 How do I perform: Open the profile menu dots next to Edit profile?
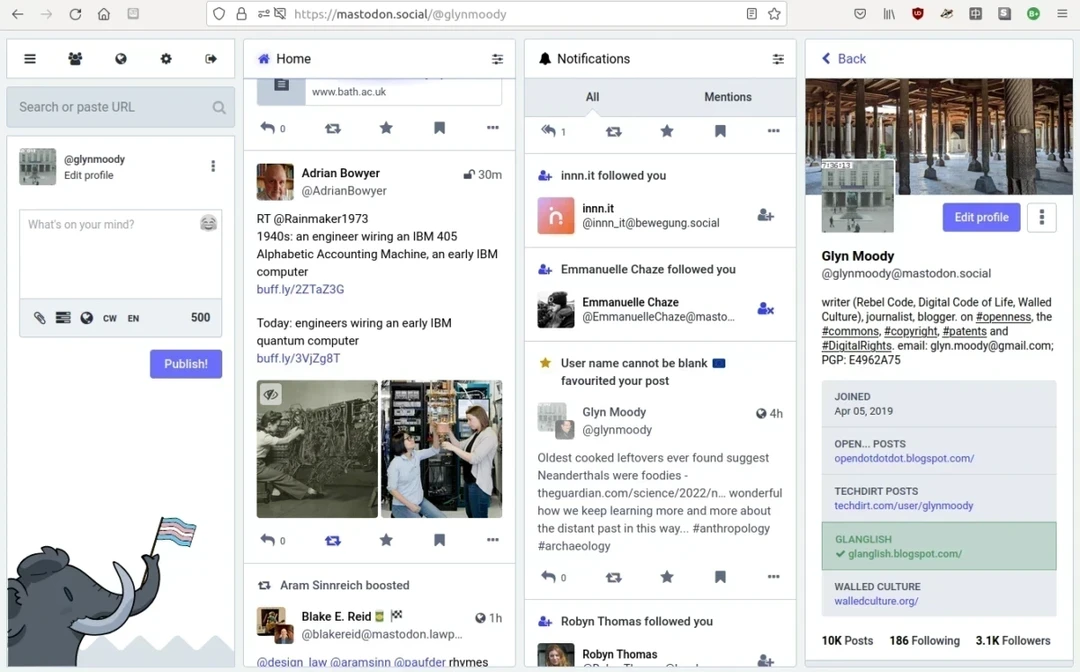coord(1041,218)
